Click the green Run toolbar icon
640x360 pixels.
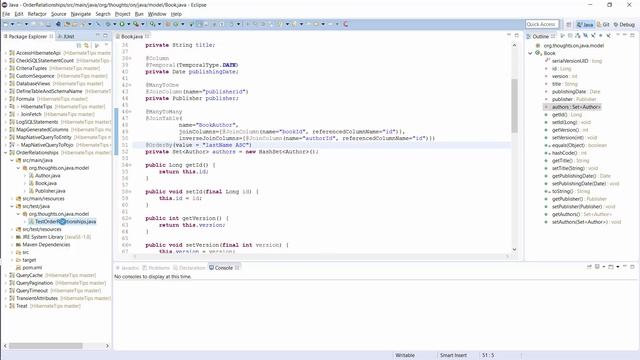[122, 24]
